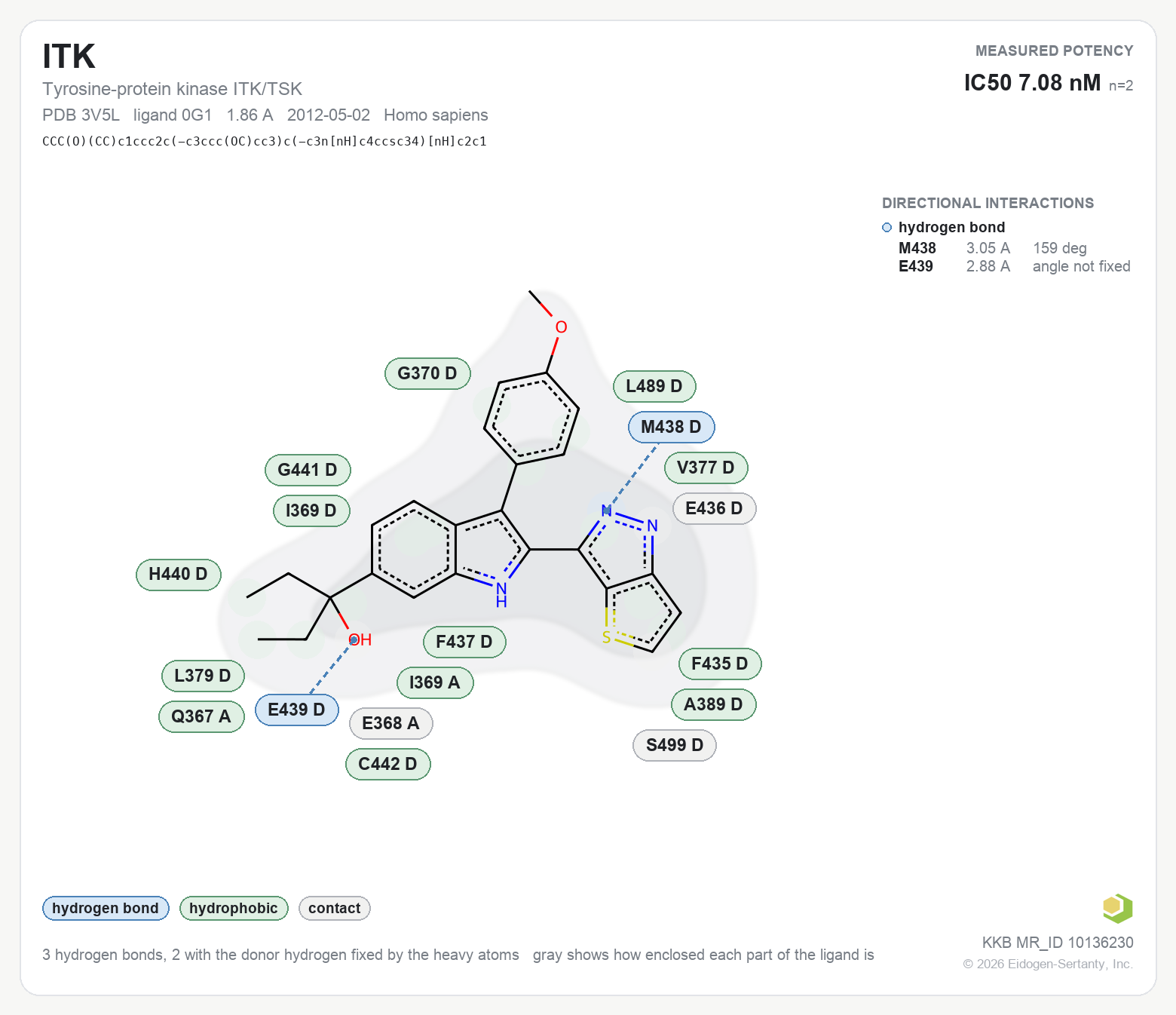Select the G370 D residue label

[427, 373]
